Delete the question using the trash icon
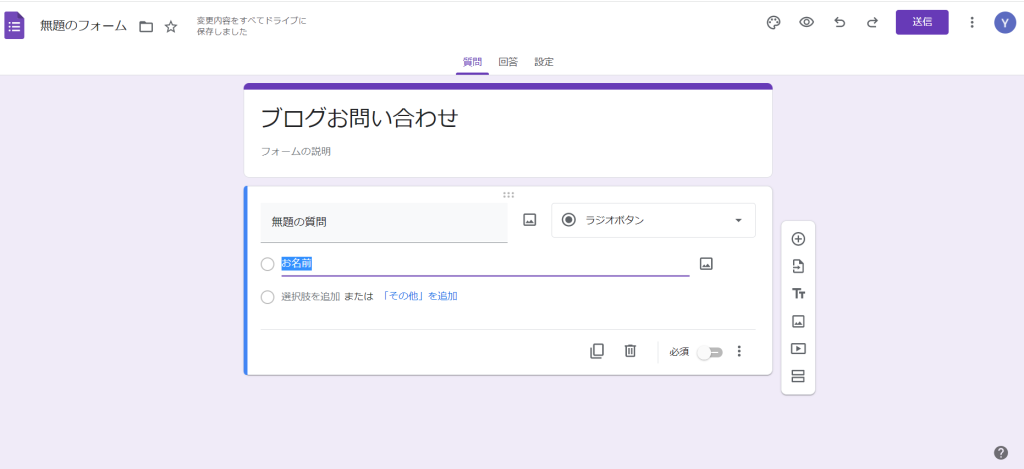Screen dimensions: 1024x469 click(x=630, y=351)
